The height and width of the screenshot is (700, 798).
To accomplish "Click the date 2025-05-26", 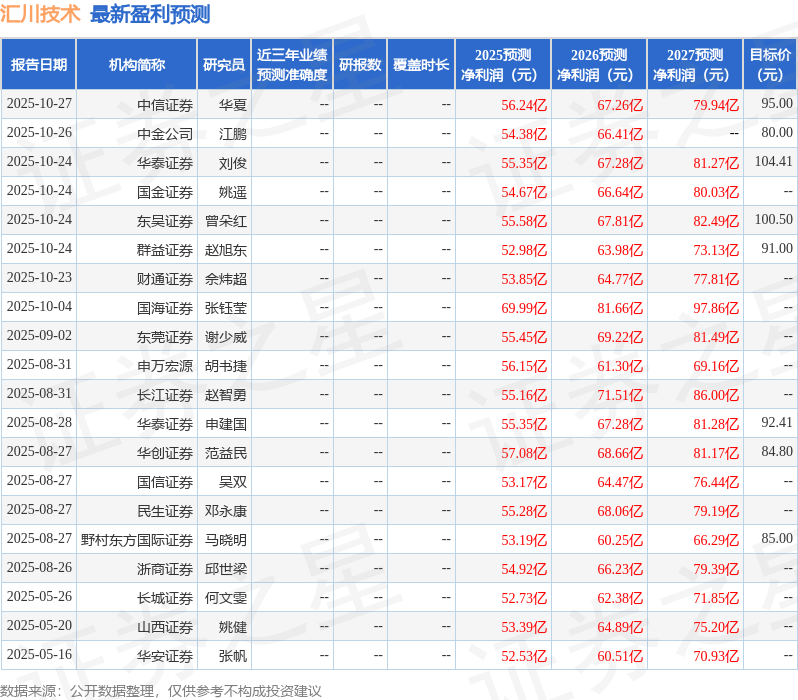I will pos(39,597).
